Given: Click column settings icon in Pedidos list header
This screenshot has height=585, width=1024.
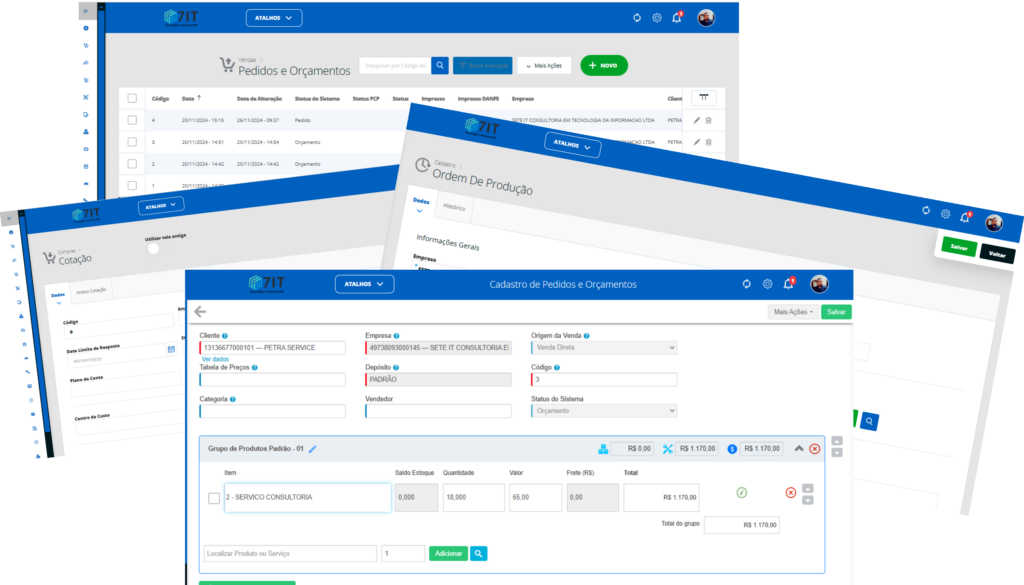Looking at the screenshot, I should click(703, 98).
